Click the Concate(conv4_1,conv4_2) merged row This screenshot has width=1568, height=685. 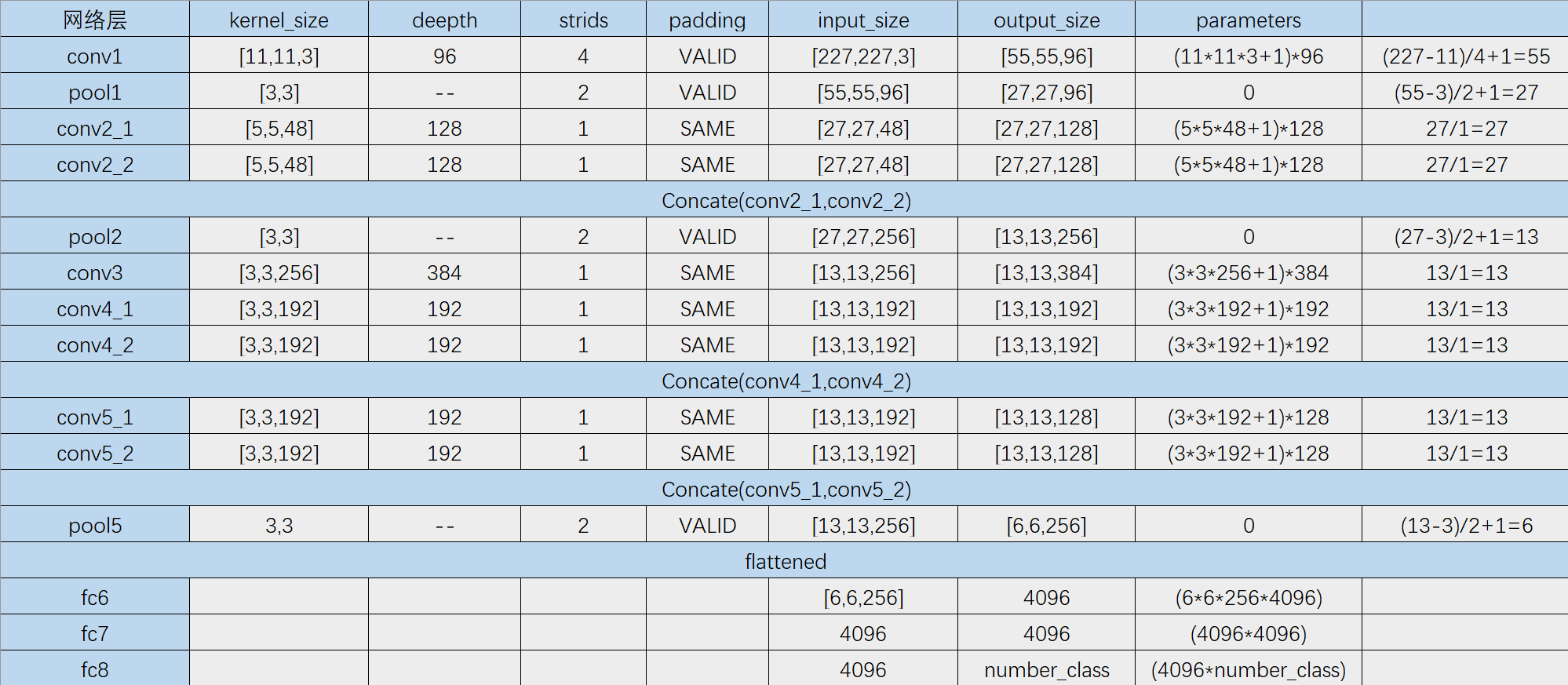click(785, 381)
